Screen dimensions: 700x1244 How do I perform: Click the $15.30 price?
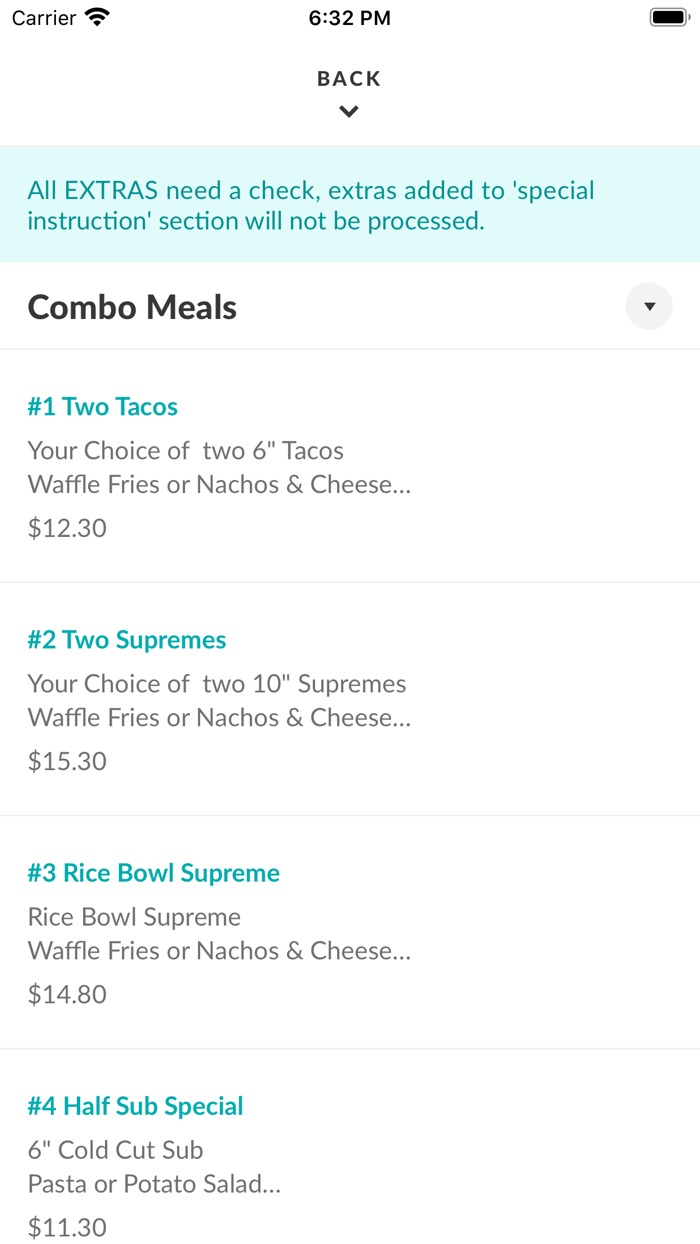(x=67, y=761)
